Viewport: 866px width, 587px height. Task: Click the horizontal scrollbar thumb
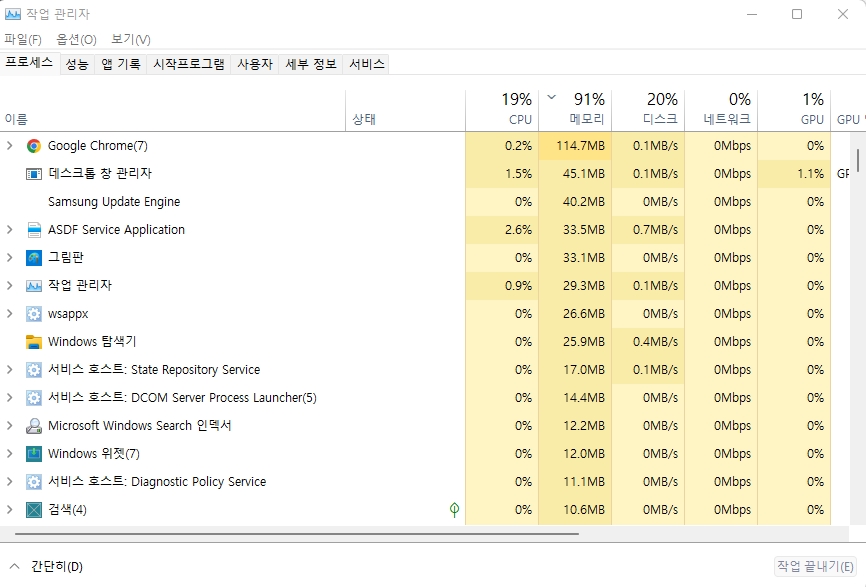(297, 534)
